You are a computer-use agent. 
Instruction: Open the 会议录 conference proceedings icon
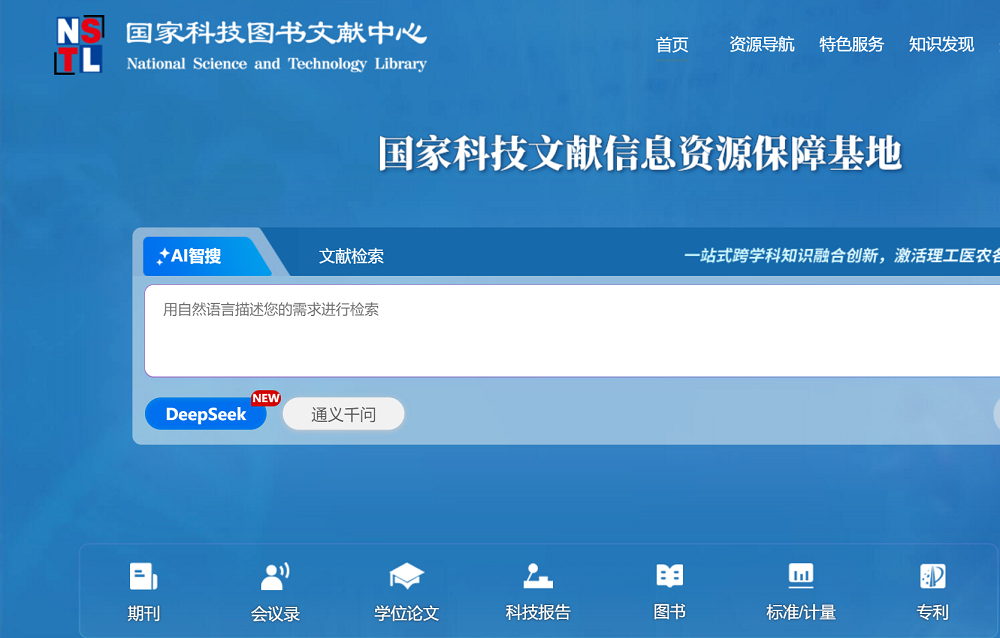(x=275, y=577)
